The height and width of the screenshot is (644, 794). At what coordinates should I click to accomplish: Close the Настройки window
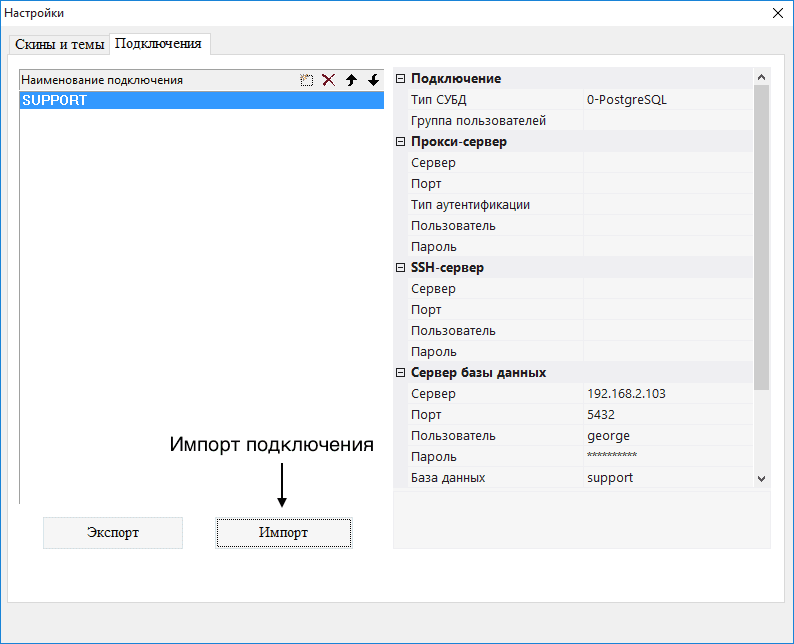(778, 13)
